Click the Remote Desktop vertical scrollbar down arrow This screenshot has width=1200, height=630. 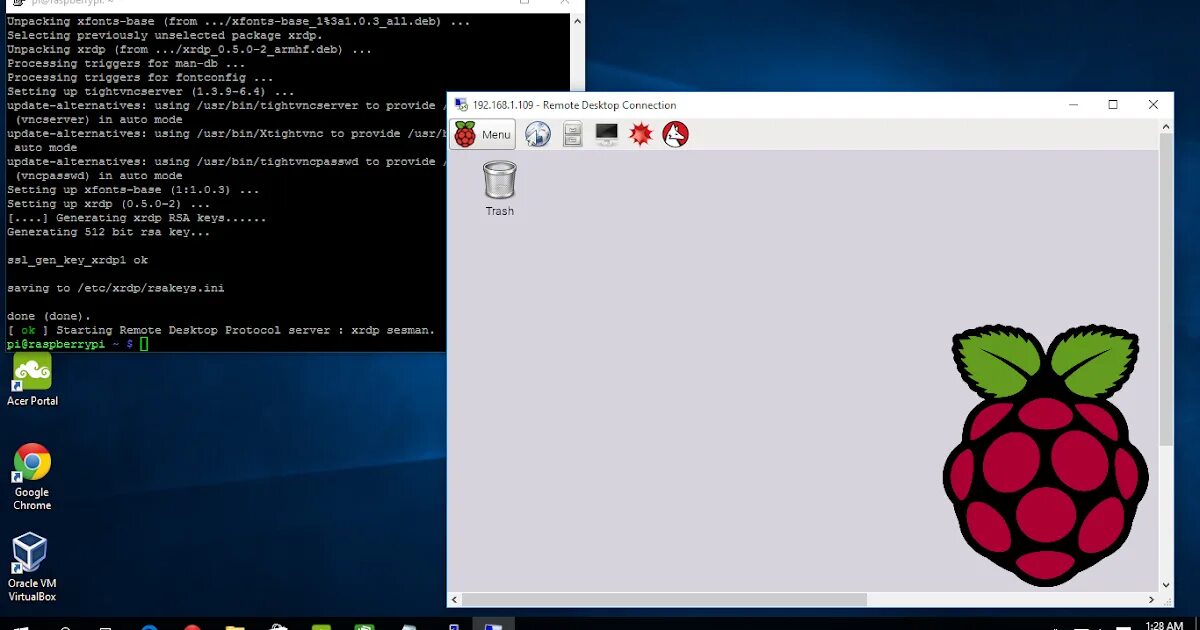[1166, 585]
